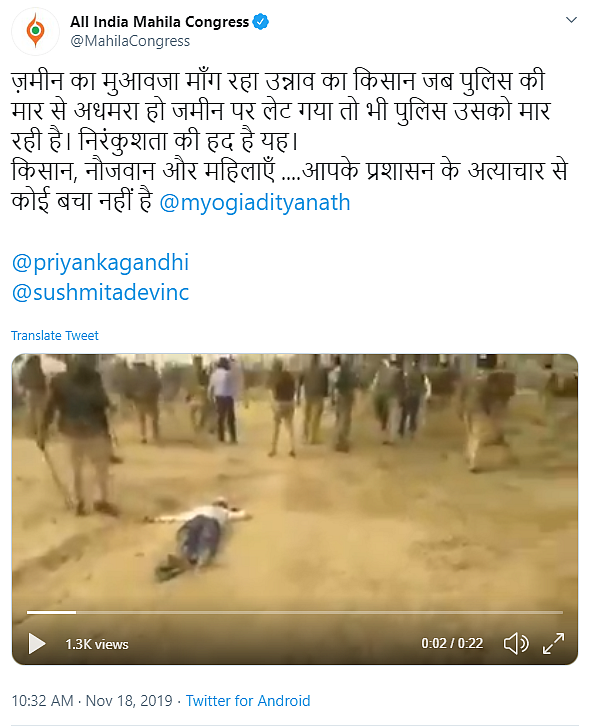592x727 pixels.
Task: Open the @sushmitadevinc mention
Action: click(100, 293)
